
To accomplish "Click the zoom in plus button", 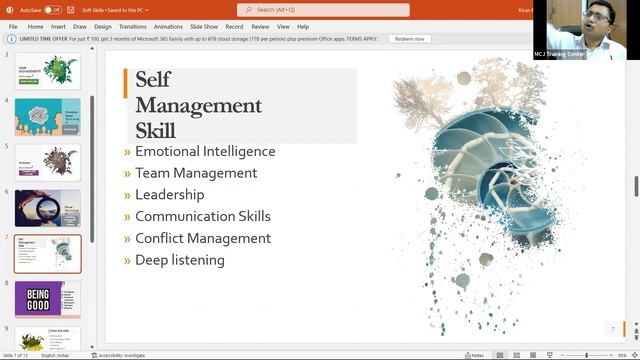I will [x=611, y=356].
